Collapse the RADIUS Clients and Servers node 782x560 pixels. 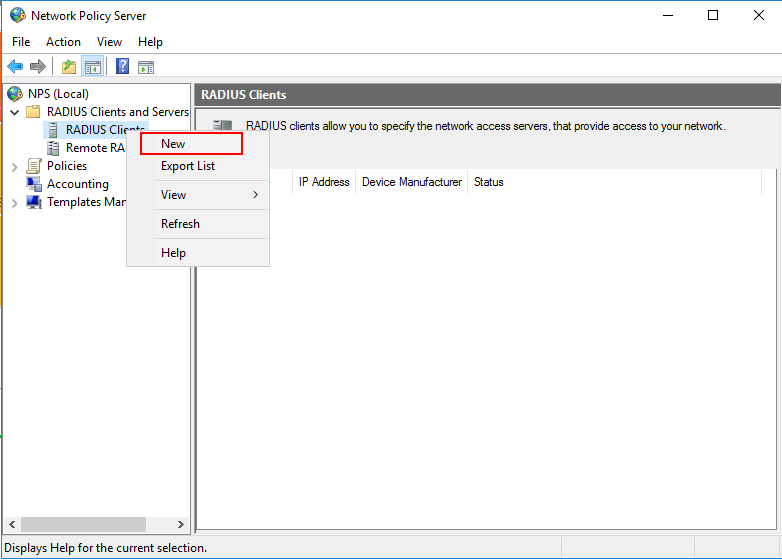pyautogui.click(x=15, y=112)
